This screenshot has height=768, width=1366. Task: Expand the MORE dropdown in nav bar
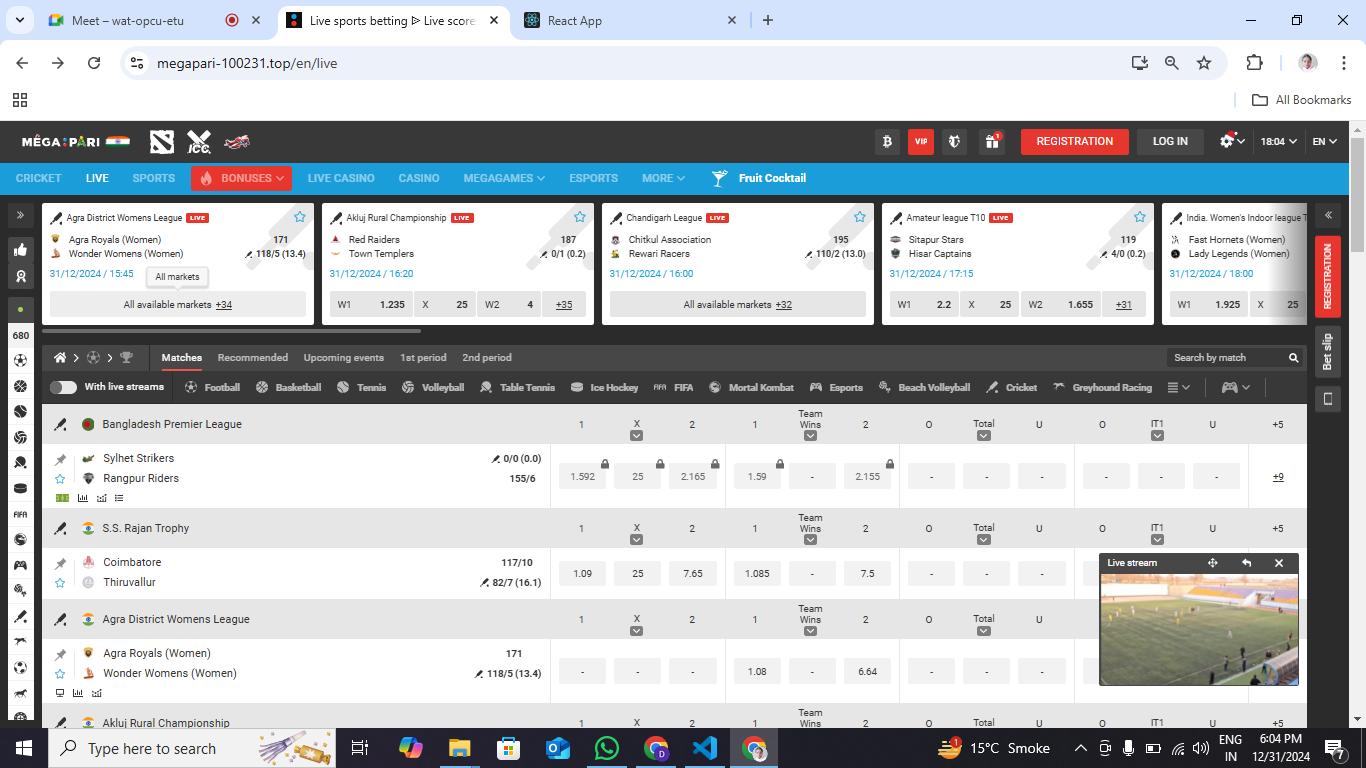[x=663, y=178]
